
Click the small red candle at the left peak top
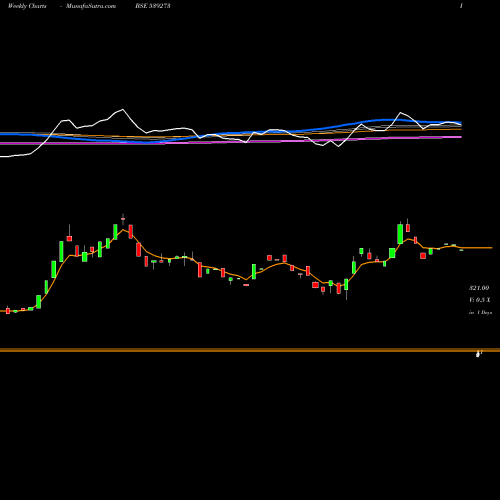[x=123, y=219]
